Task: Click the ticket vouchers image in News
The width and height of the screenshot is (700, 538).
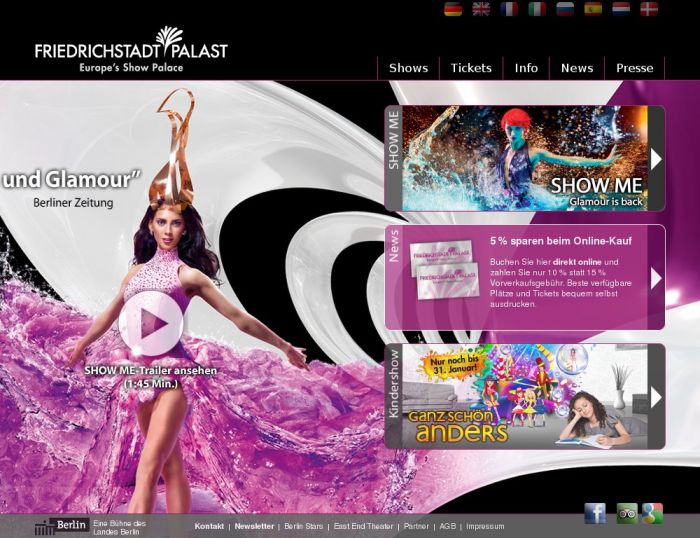Action: 445,270
